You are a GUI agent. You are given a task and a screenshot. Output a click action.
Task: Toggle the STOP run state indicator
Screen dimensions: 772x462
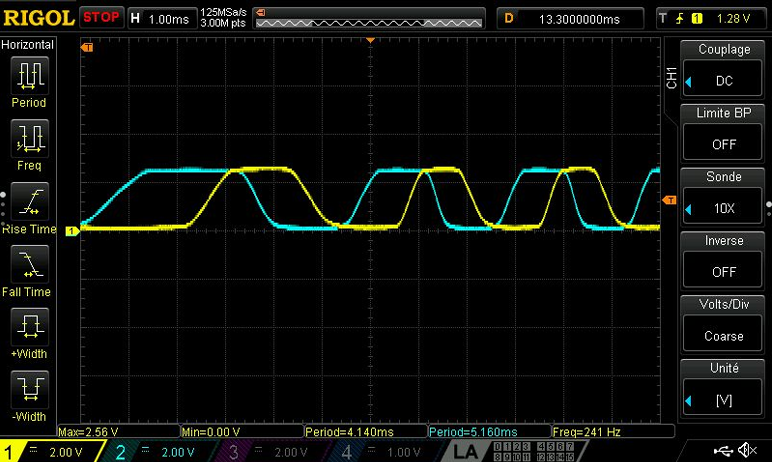click(101, 18)
